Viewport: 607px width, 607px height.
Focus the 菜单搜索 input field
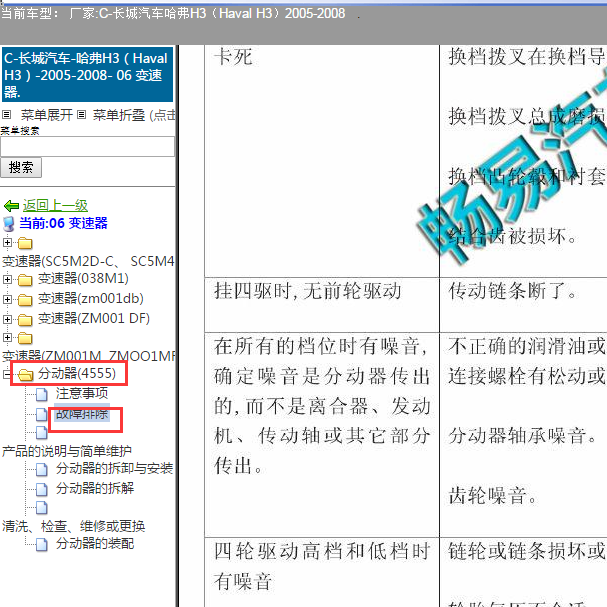(x=87, y=146)
